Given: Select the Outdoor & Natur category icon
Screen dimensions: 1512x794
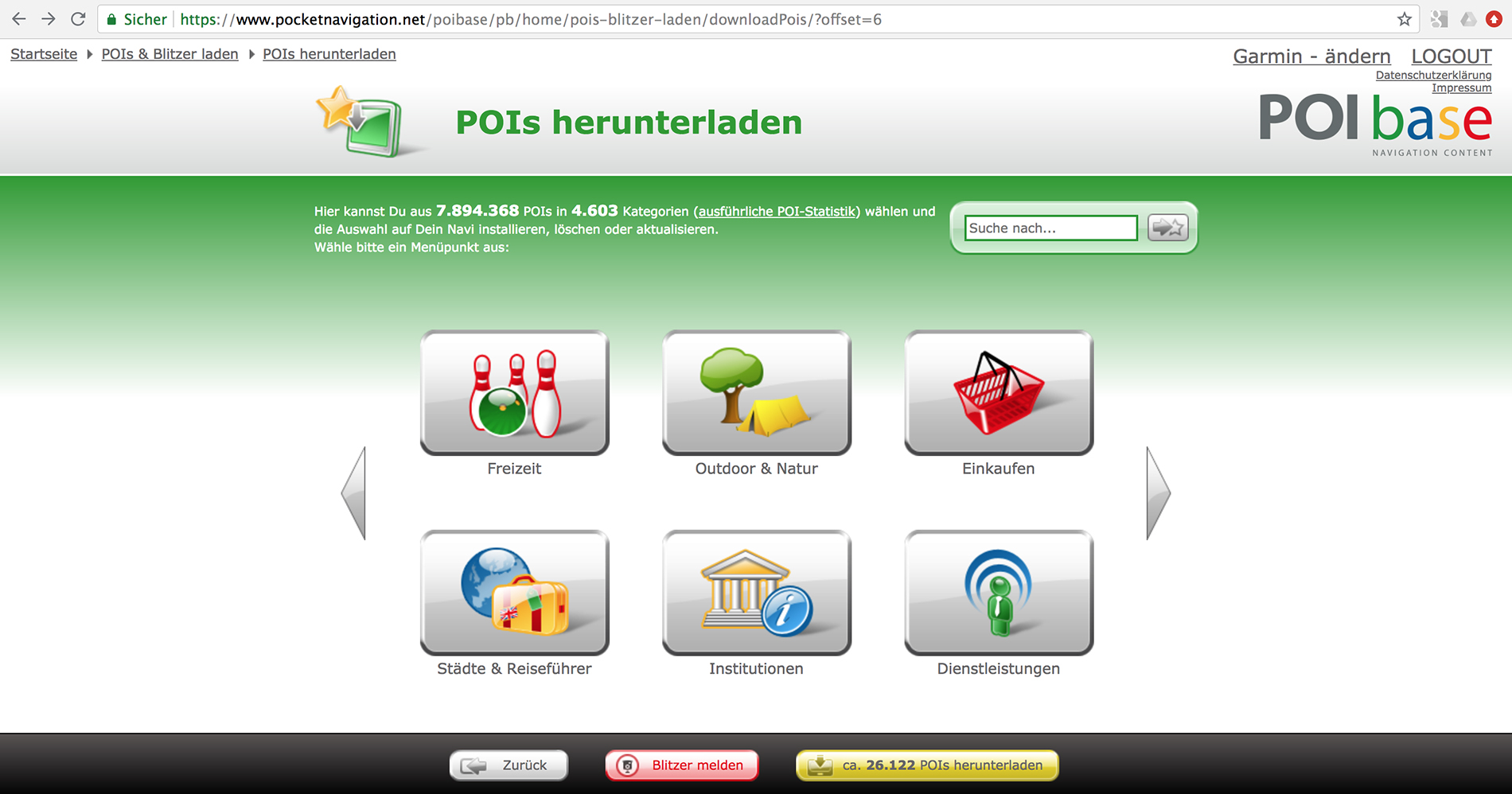Looking at the screenshot, I should click(x=756, y=393).
